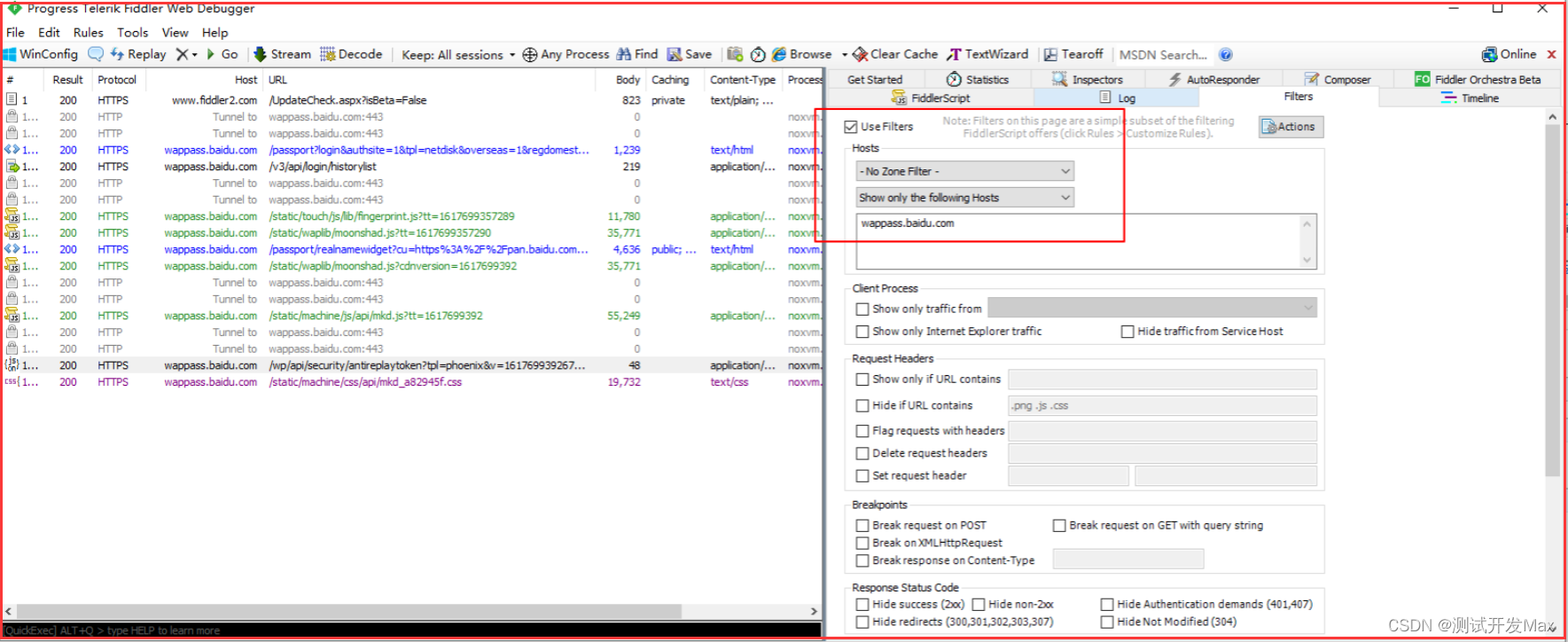Select the /v3/api/login/historylist session
Screen dimensions: 1568x642
coord(412,167)
